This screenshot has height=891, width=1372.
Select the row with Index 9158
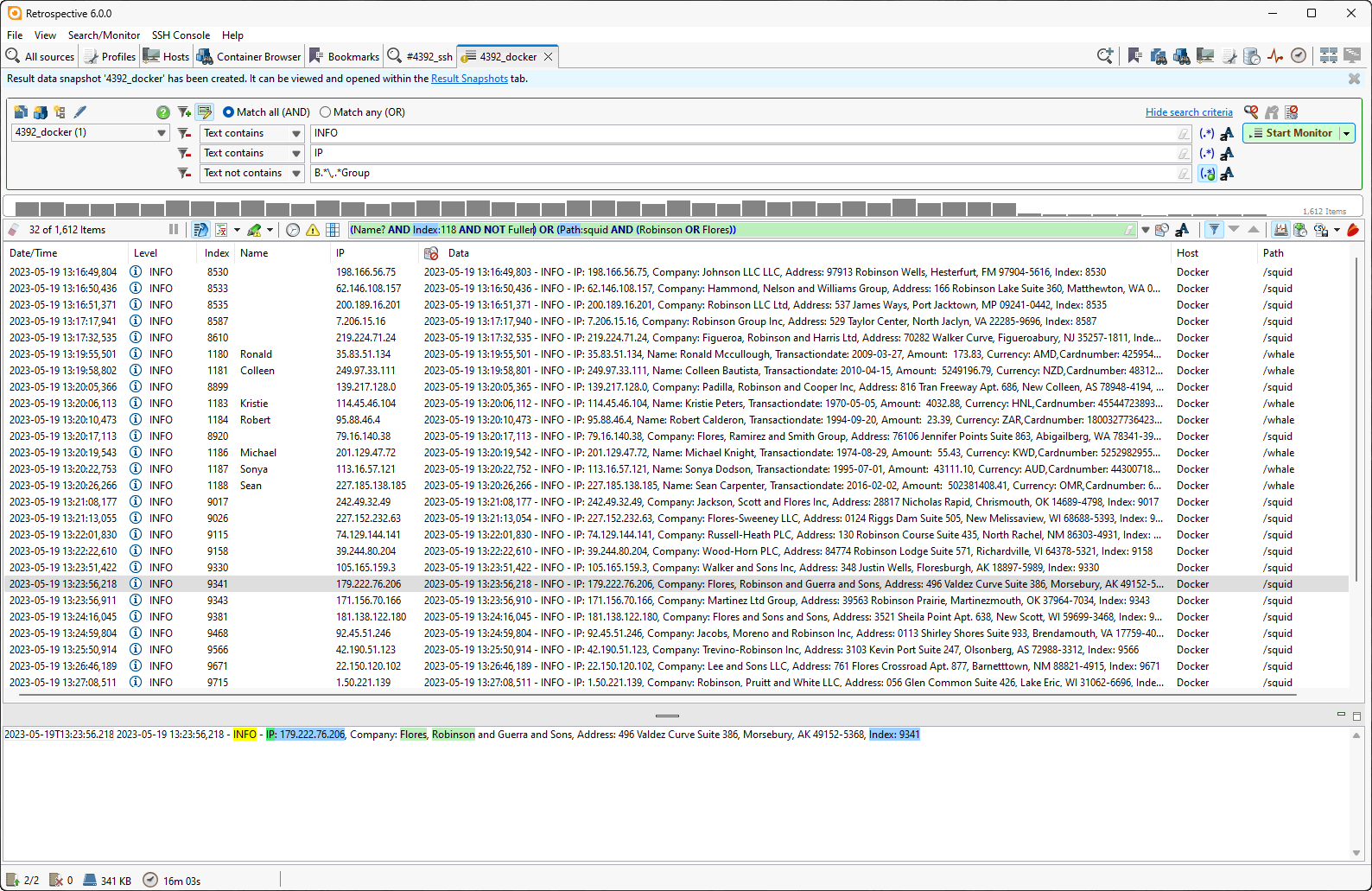tap(676, 551)
